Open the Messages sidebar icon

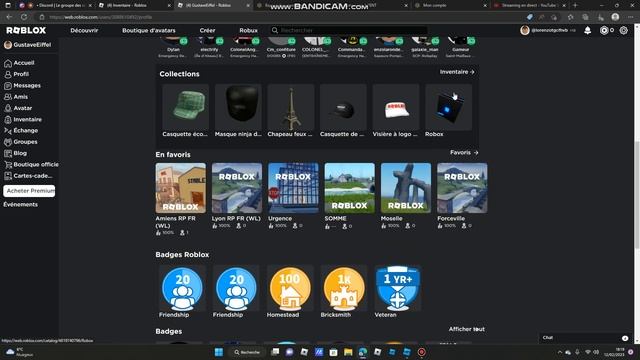tap(8, 86)
